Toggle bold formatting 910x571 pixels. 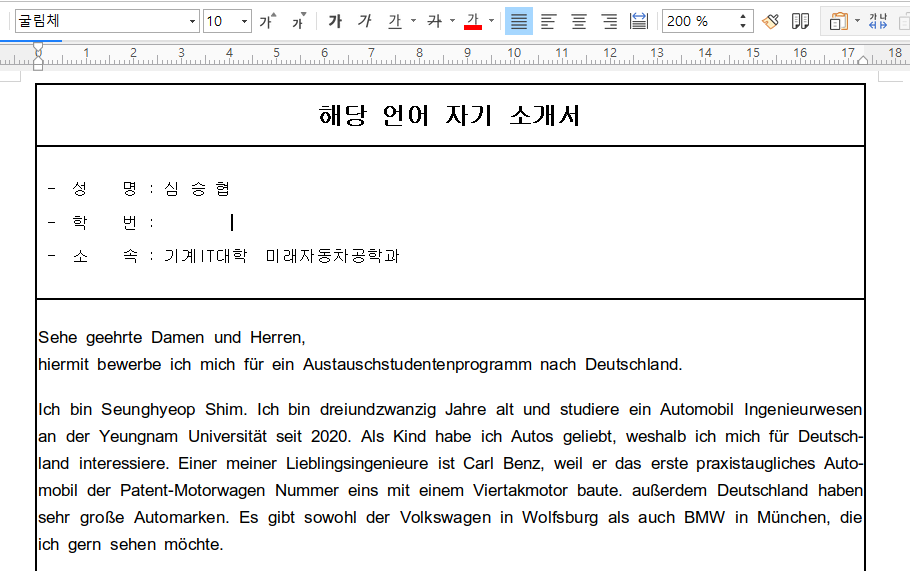pos(335,21)
